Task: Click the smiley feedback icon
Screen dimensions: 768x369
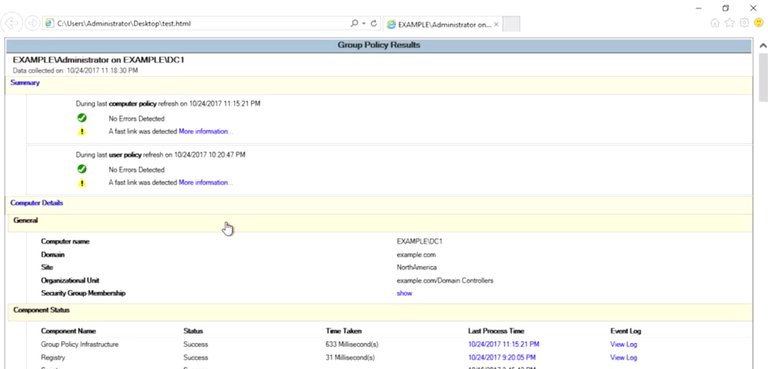Action: 759,23
